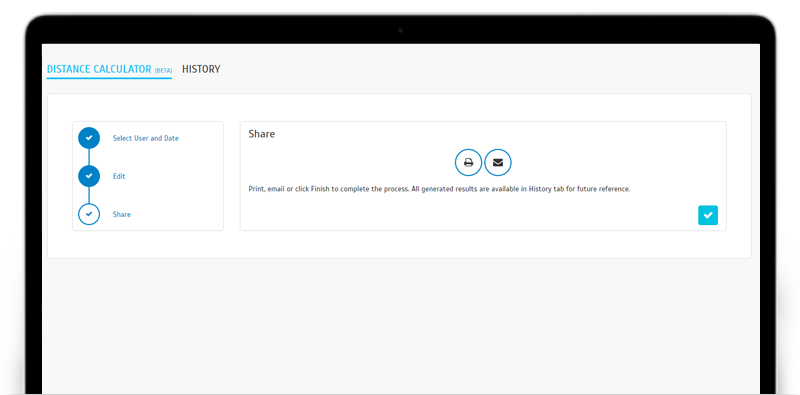Open the History tab

[x=201, y=69]
